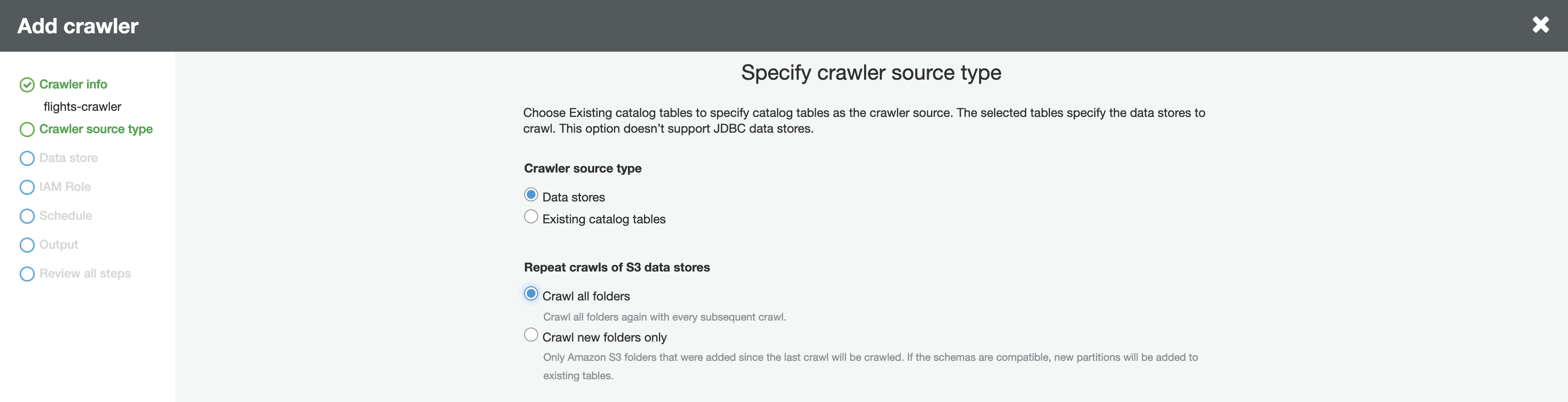The image size is (1568, 402).
Task: Click the Data store step circle icon
Action: click(27, 159)
